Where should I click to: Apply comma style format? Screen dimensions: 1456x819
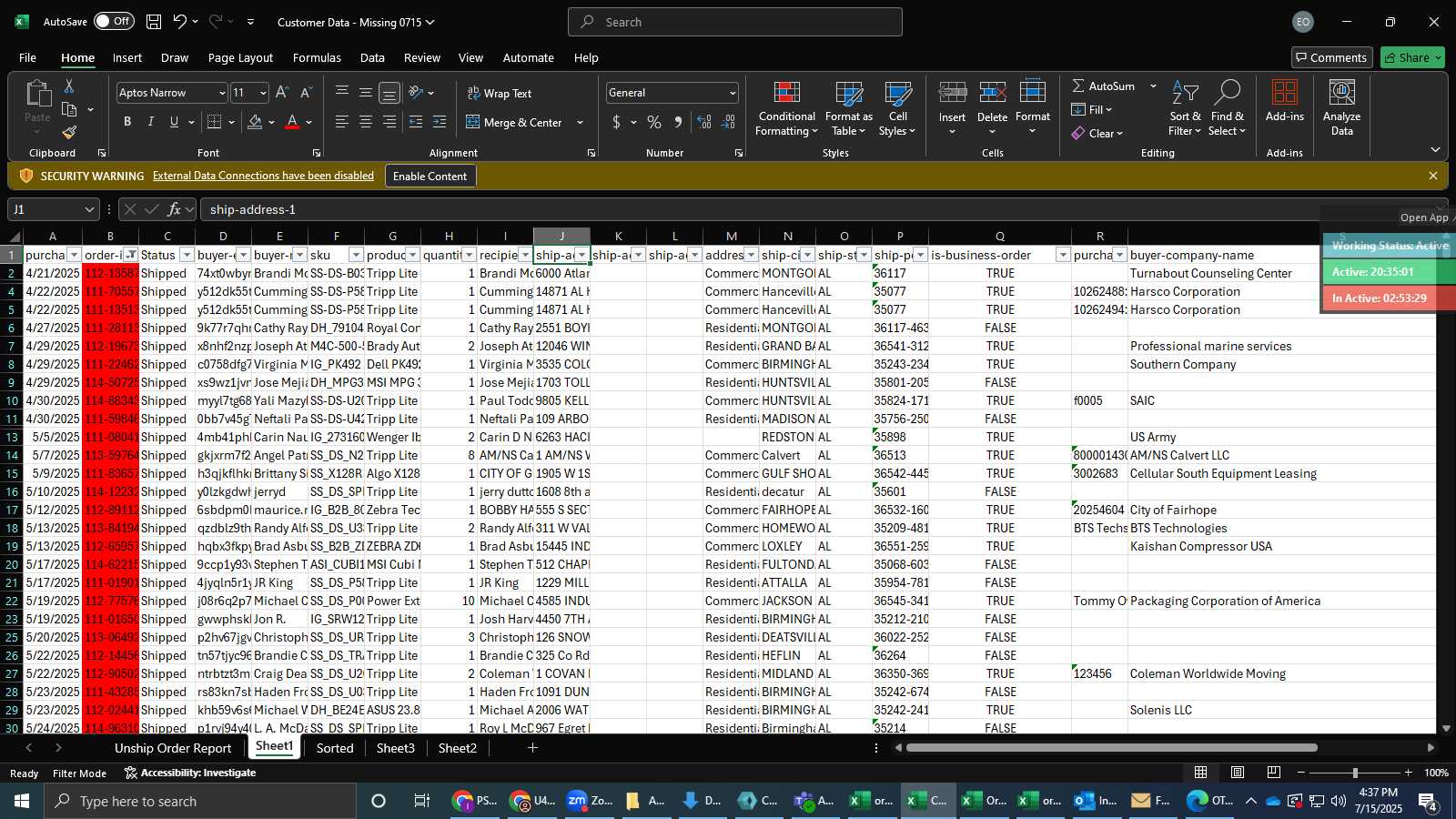click(x=678, y=122)
